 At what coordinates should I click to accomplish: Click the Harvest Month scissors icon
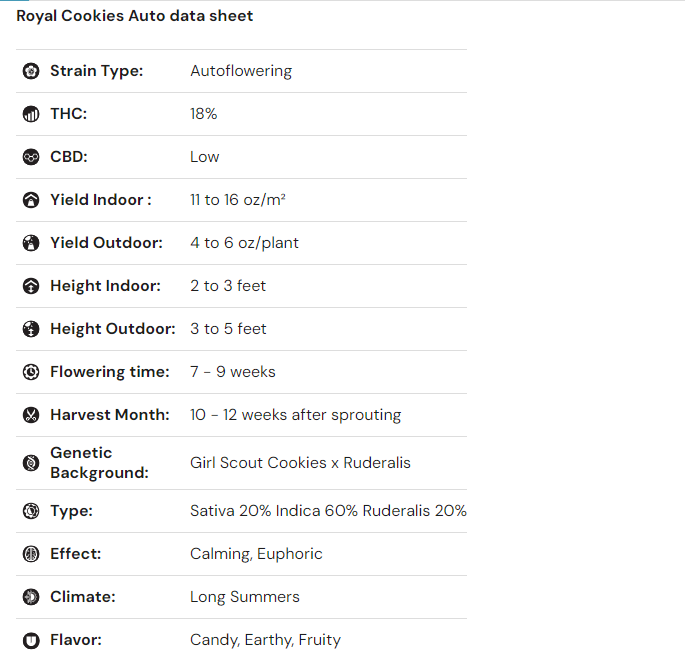[x=31, y=415]
